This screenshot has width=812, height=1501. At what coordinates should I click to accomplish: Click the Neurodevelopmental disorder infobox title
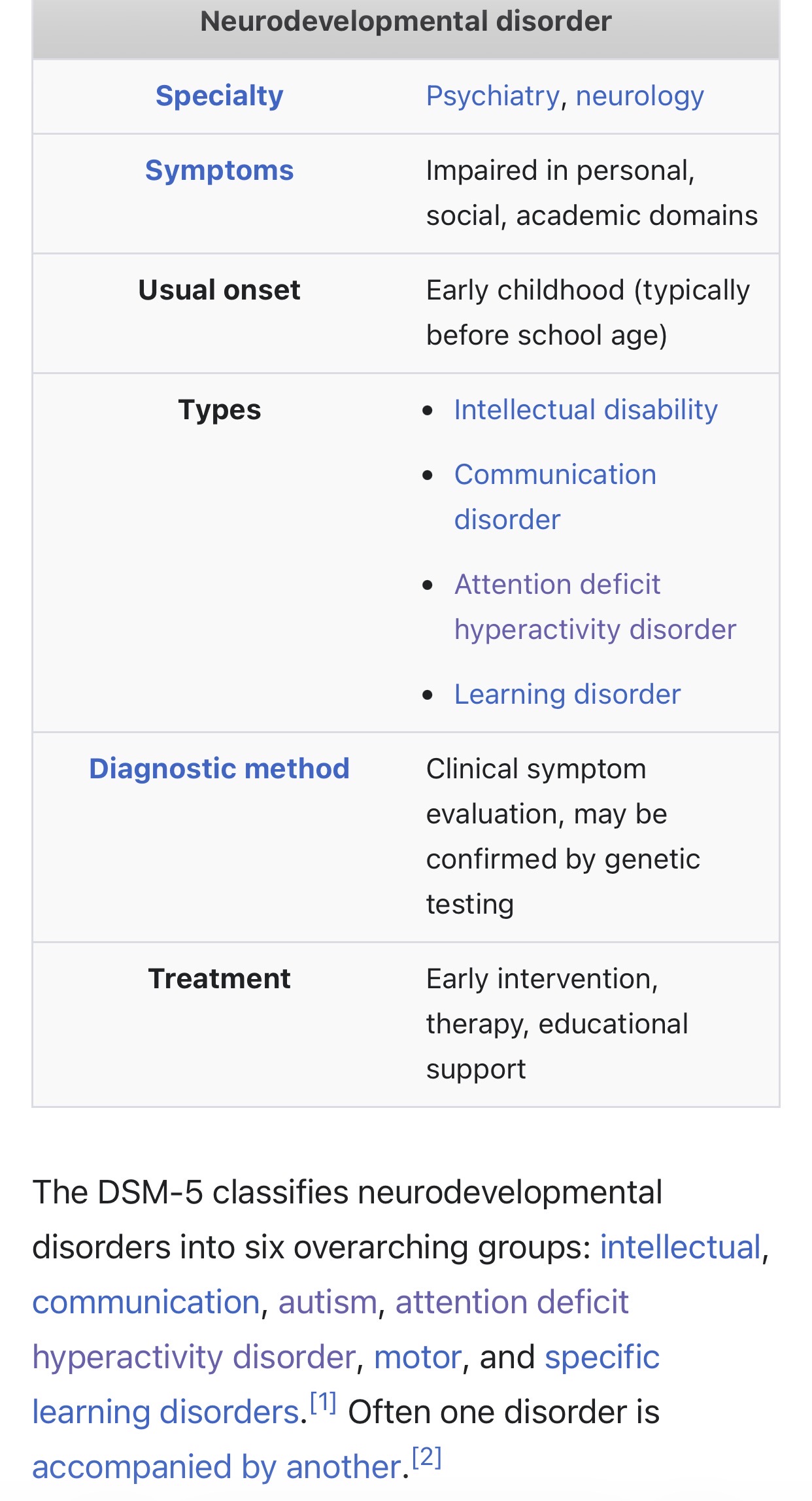click(405, 22)
